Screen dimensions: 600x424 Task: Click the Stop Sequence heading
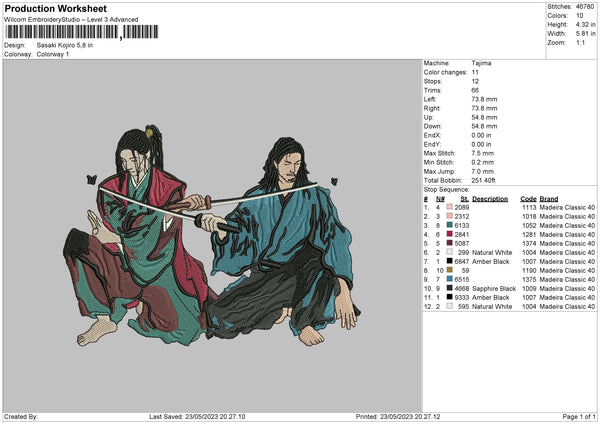[446, 190]
